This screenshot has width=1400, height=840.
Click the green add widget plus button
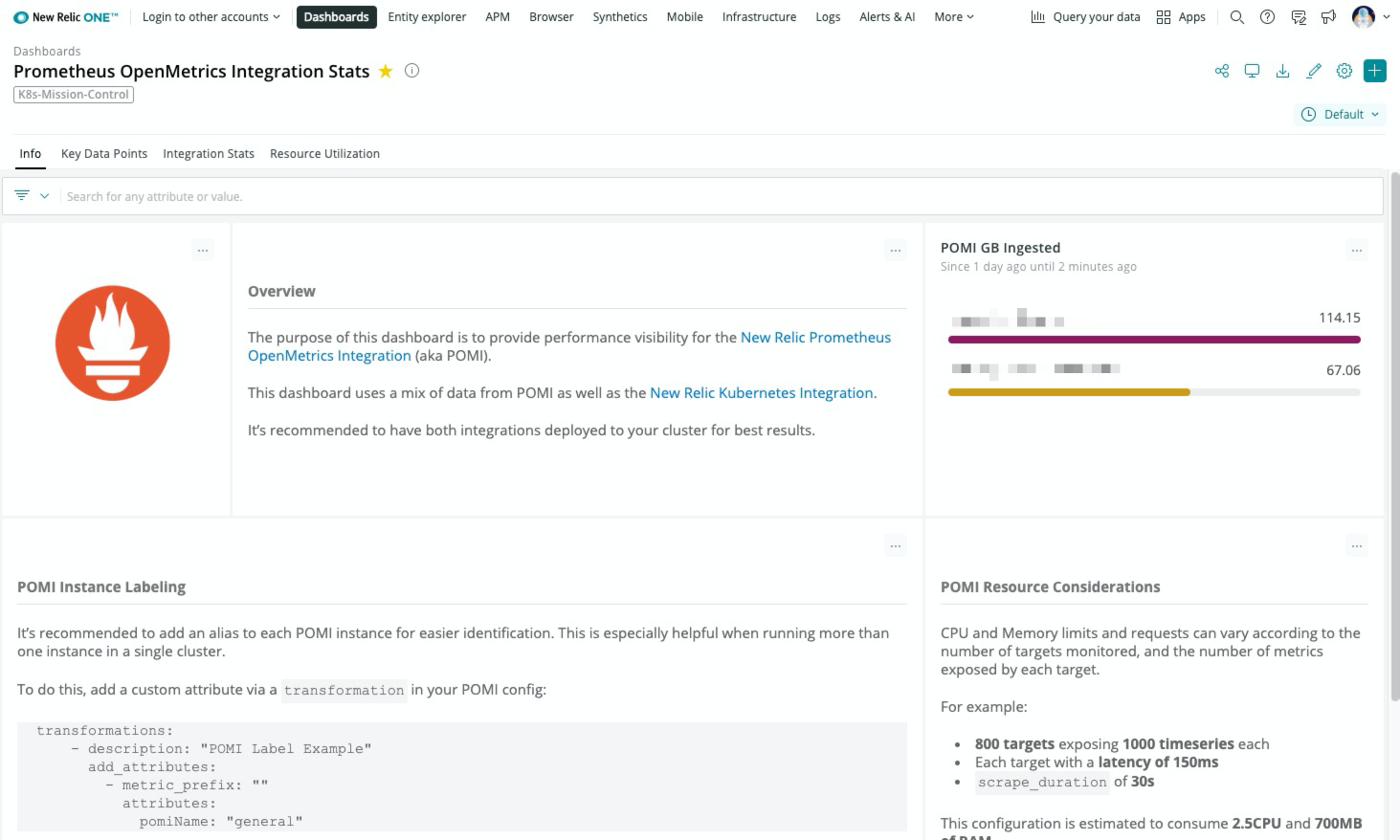[x=1375, y=71]
